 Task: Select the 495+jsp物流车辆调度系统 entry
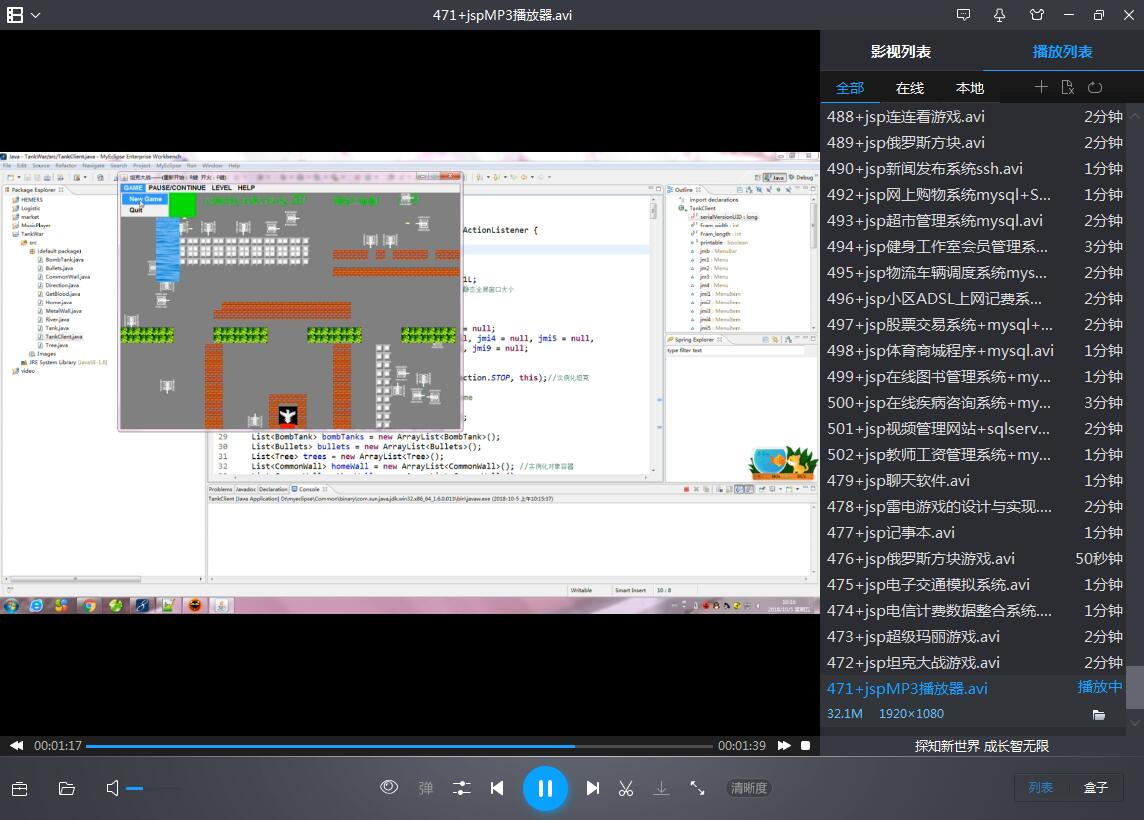point(974,273)
